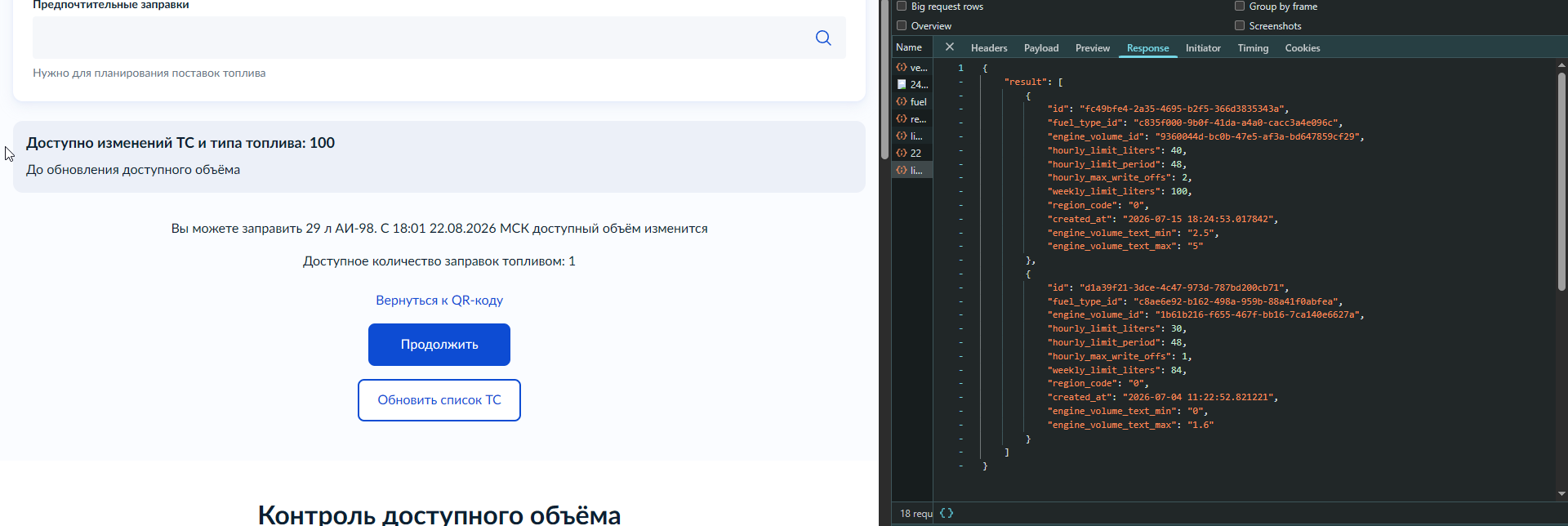Click created_at value 2026-07-15 18:24:53.017842
1568x526 pixels.
click(1198, 219)
